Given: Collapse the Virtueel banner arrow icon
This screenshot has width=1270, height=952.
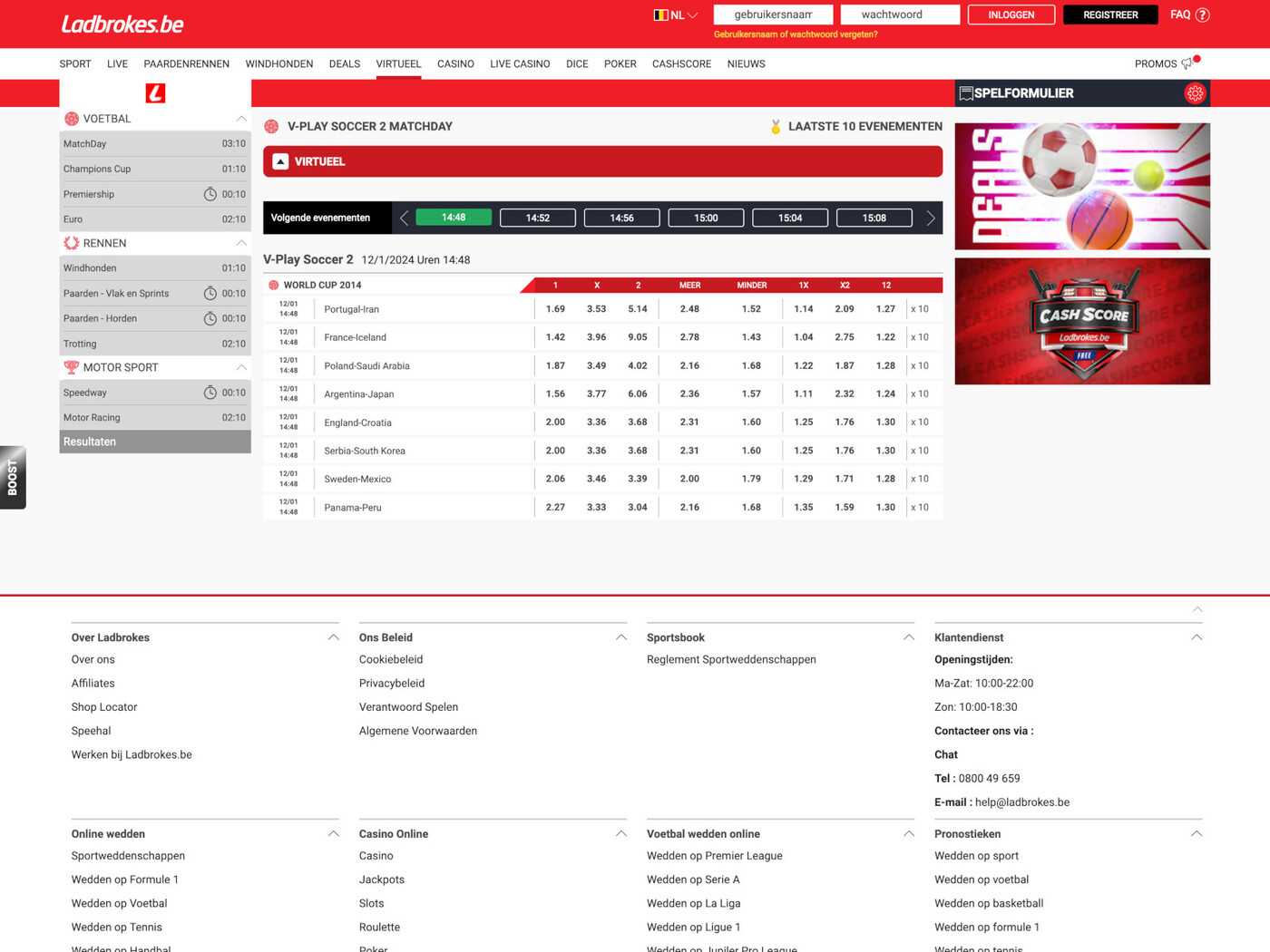Looking at the screenshot, I should click(x=280, y=161).
